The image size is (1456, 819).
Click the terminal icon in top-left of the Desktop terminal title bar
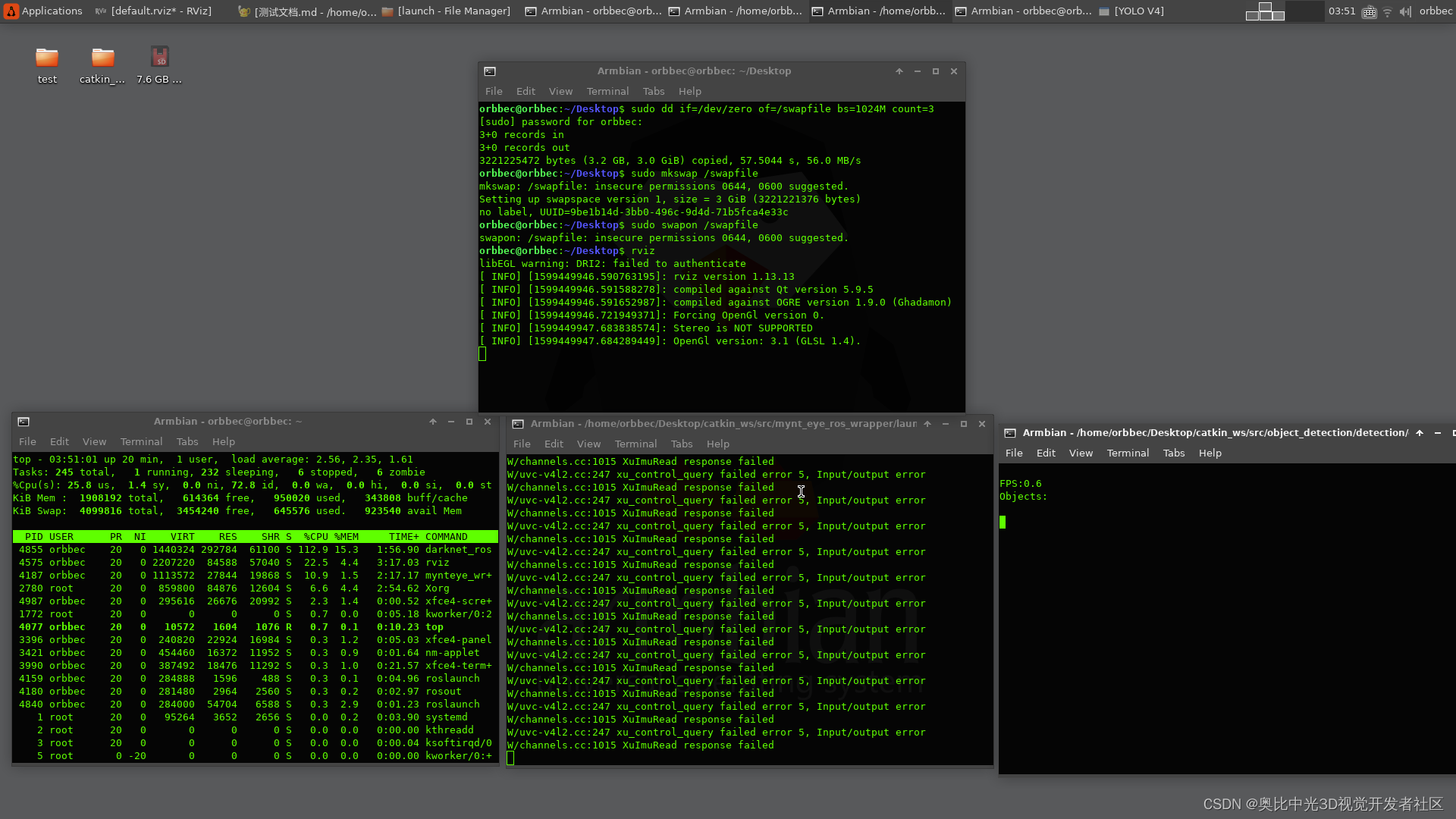[490, 71]
